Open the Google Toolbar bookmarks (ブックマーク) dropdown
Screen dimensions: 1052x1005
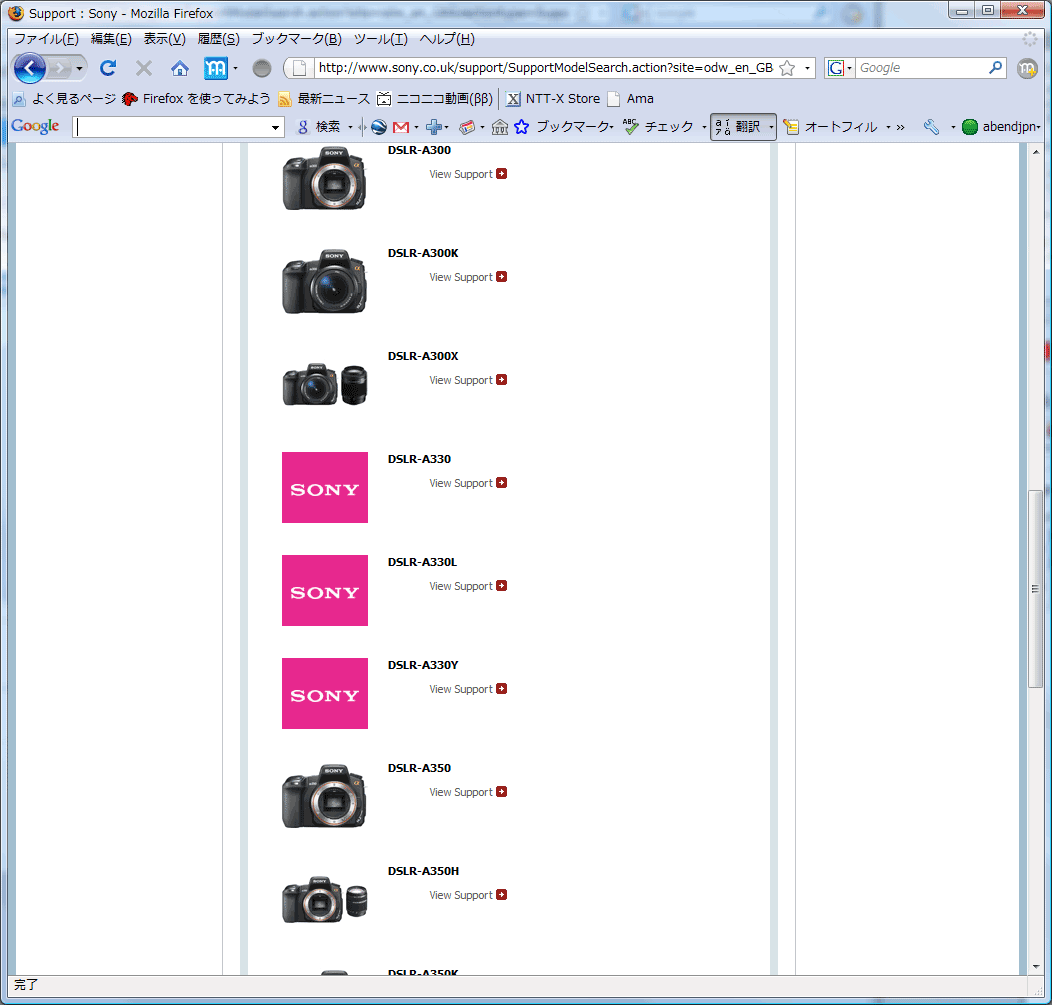click(x=574, y=126)
